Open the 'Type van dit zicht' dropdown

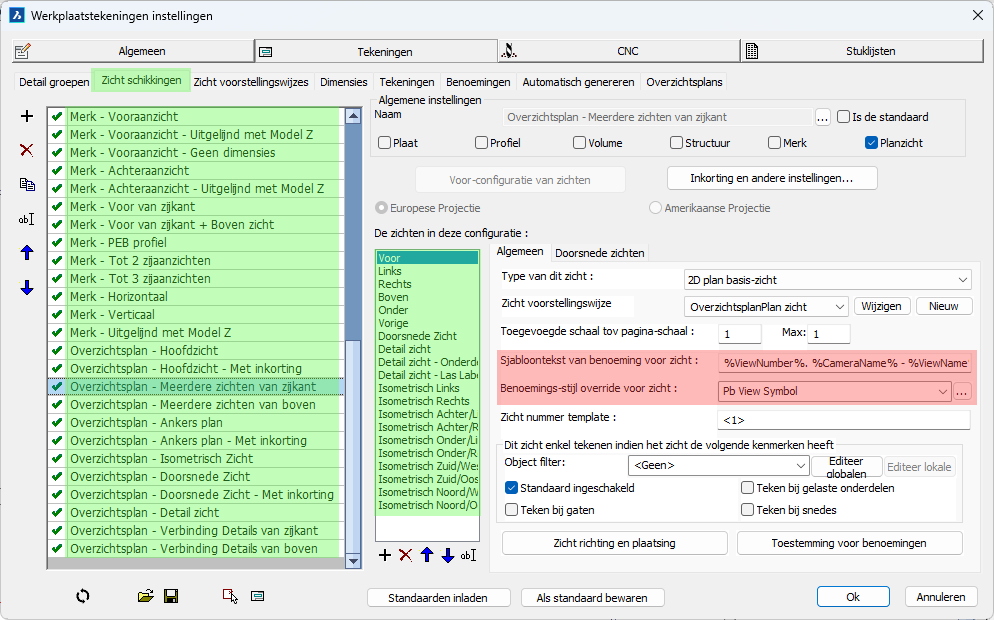[x=827, y=279]
